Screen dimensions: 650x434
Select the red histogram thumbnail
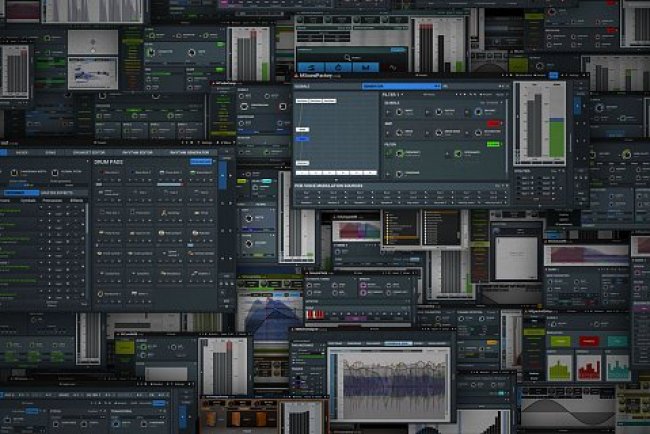tap(589, 368)
